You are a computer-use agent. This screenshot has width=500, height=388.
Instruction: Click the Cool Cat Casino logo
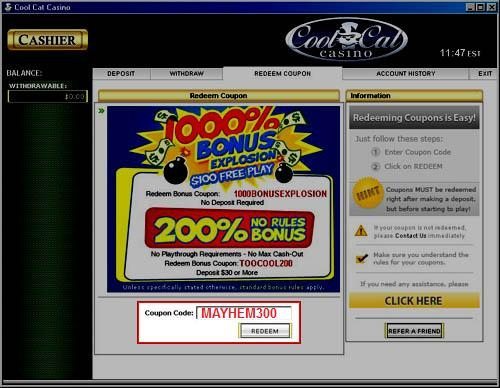pos(346,40)
